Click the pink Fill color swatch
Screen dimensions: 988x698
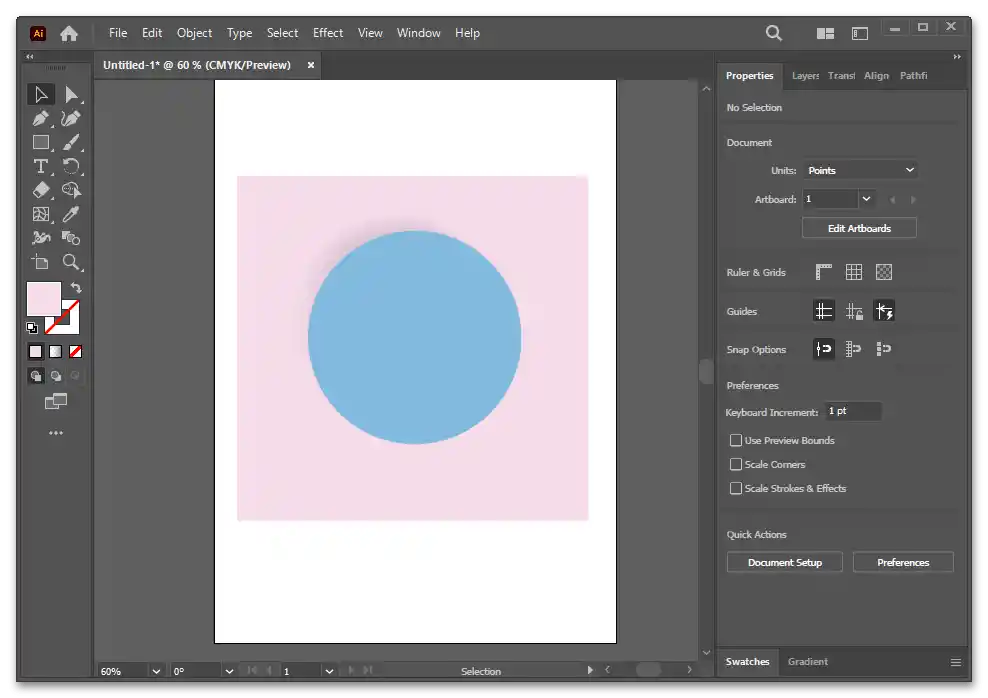(43, 299)
